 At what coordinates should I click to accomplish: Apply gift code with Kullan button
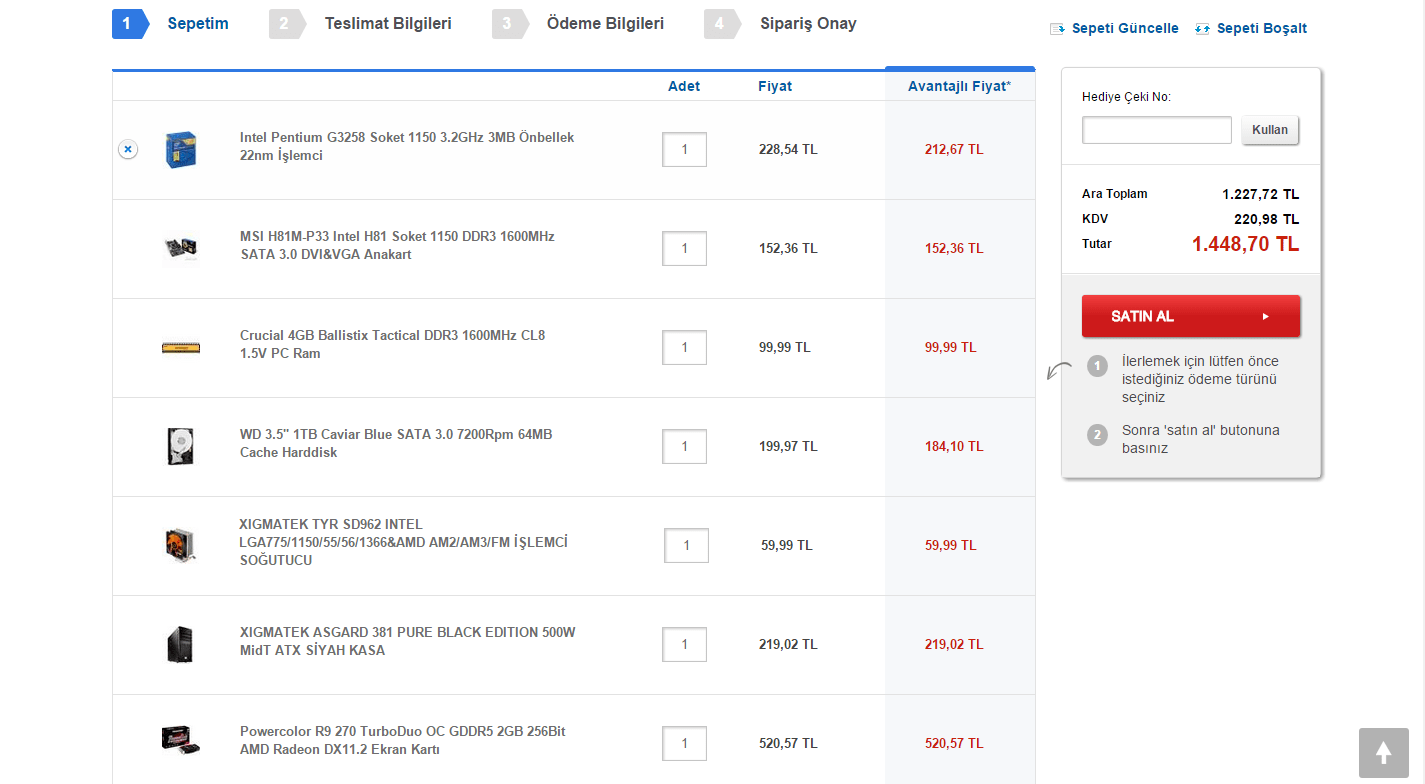pyautogui.click(x=1270, y=130)
